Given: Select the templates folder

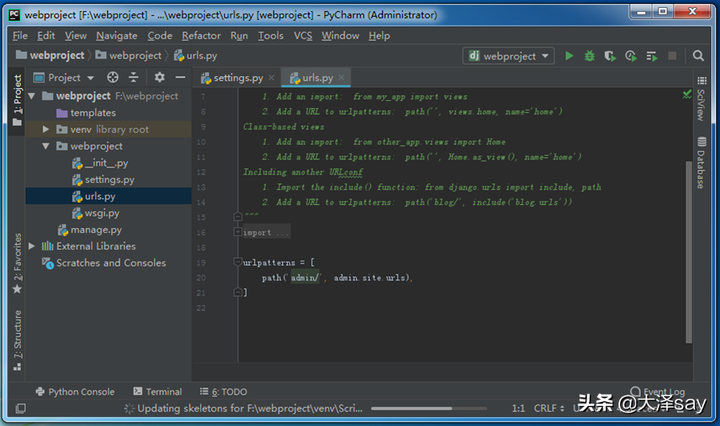Looking at the screenshot, I should click(86, 112).
